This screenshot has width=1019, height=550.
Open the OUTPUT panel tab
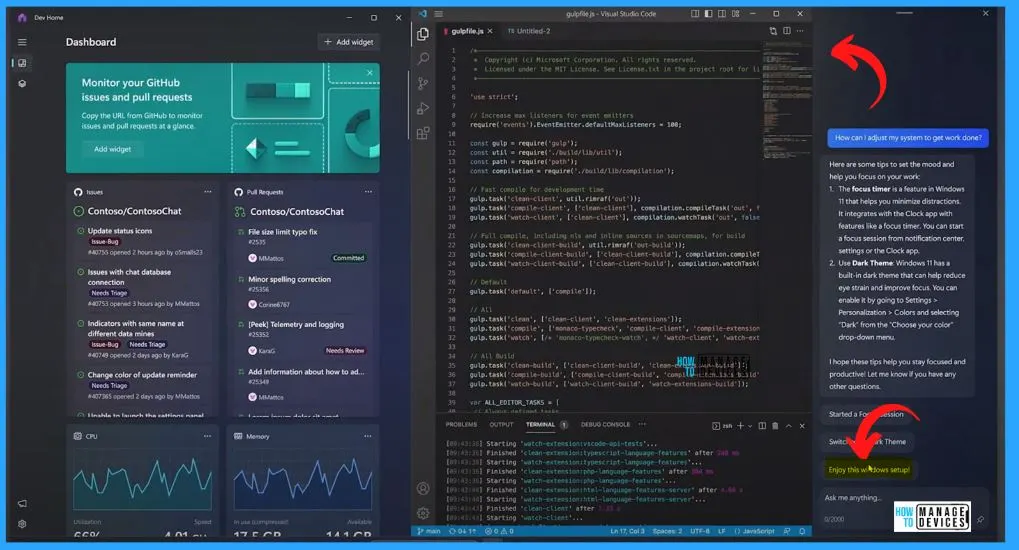tap(501, 425)
